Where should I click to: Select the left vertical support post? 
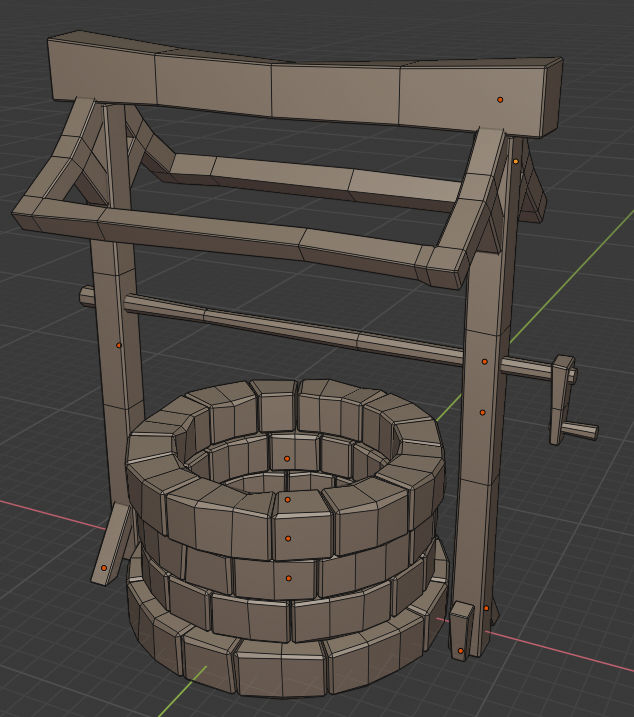pyautogui.click(x=118, y=302)
